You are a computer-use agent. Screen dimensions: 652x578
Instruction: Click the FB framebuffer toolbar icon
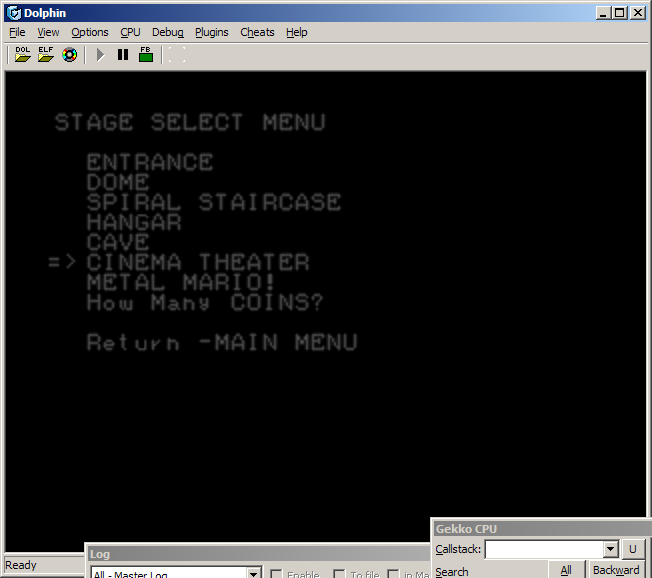click(x=146, y=54)
